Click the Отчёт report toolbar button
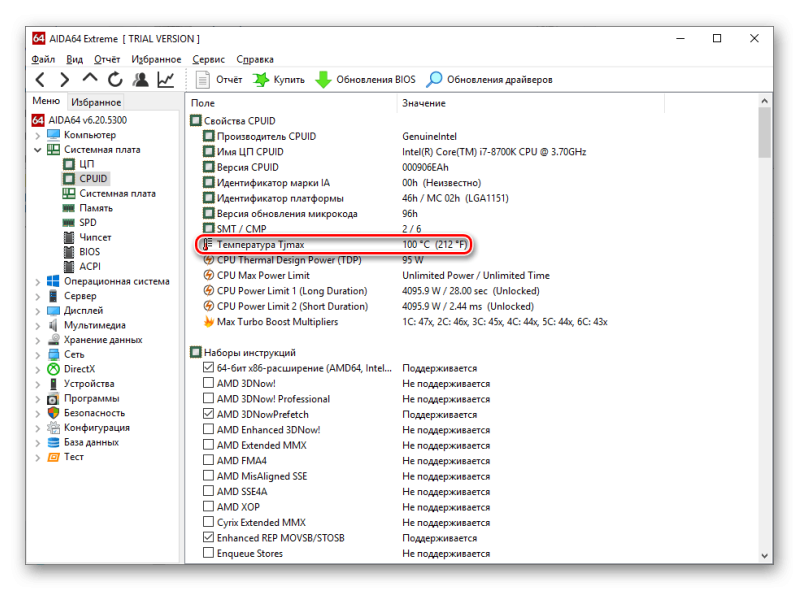The width and height of the screenshot is (800, 591). click(219, 80)
